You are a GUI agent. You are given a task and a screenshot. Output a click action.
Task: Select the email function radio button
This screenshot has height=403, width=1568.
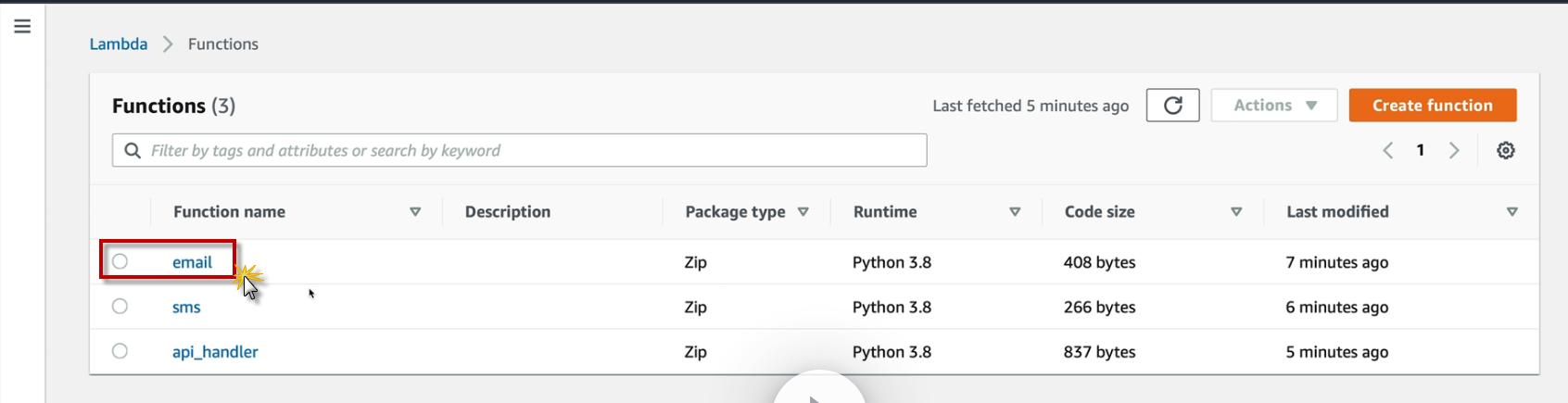[x=120, y=261]
